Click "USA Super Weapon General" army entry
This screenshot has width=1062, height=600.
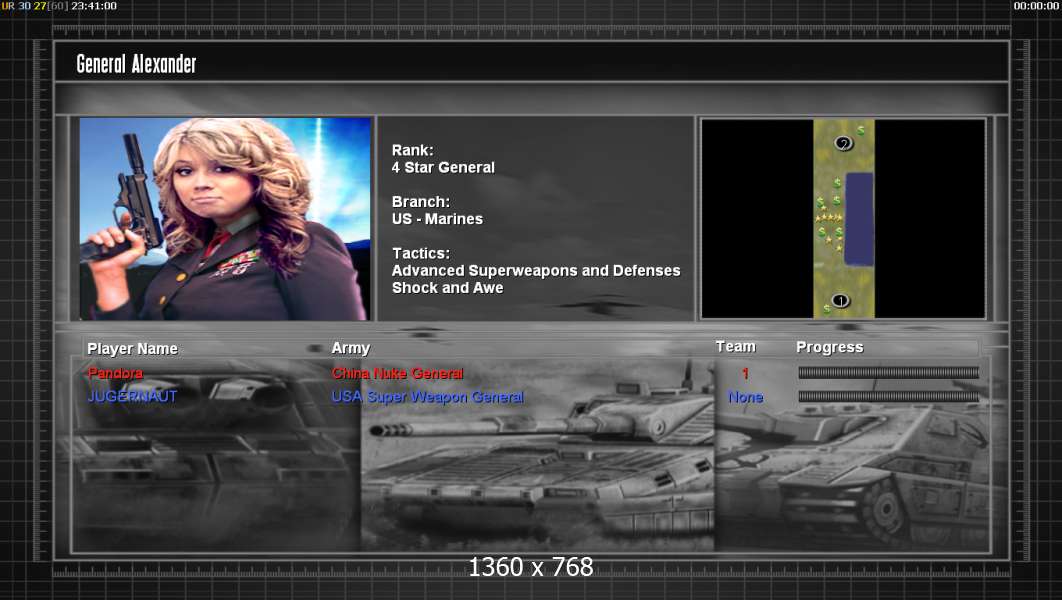427,397
